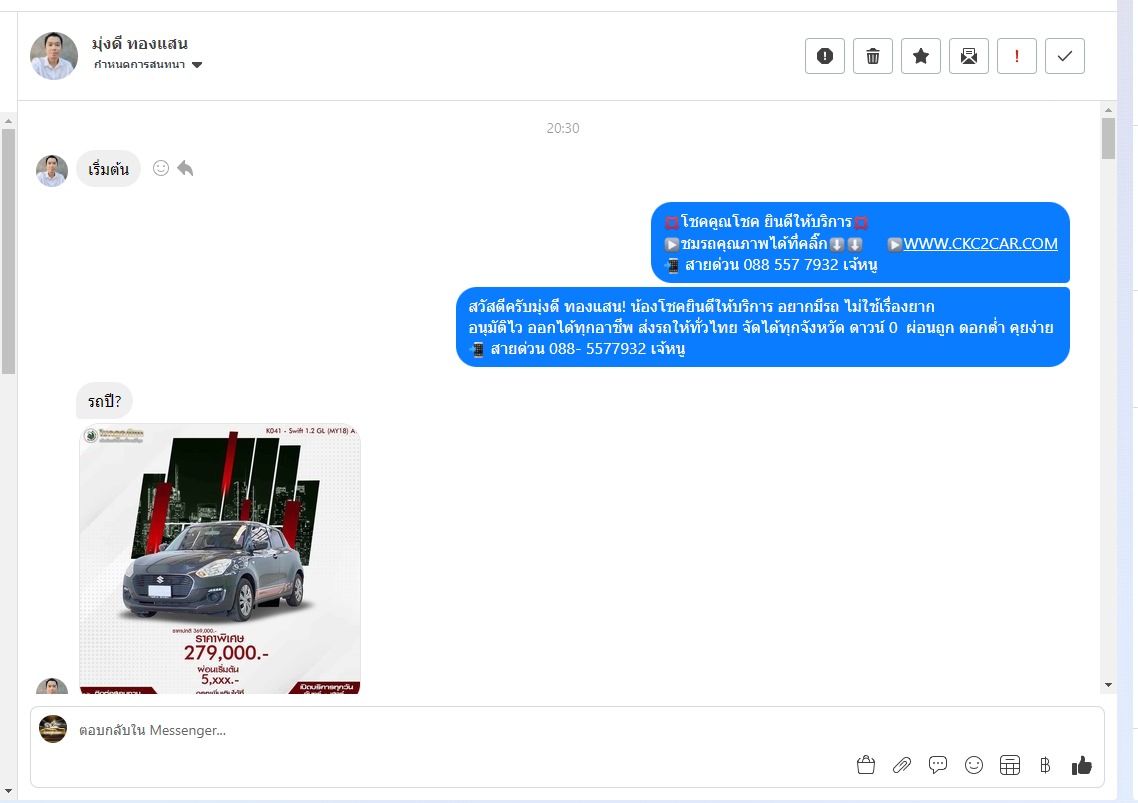Click the baht payment request icon

[x=1045, y=765]
